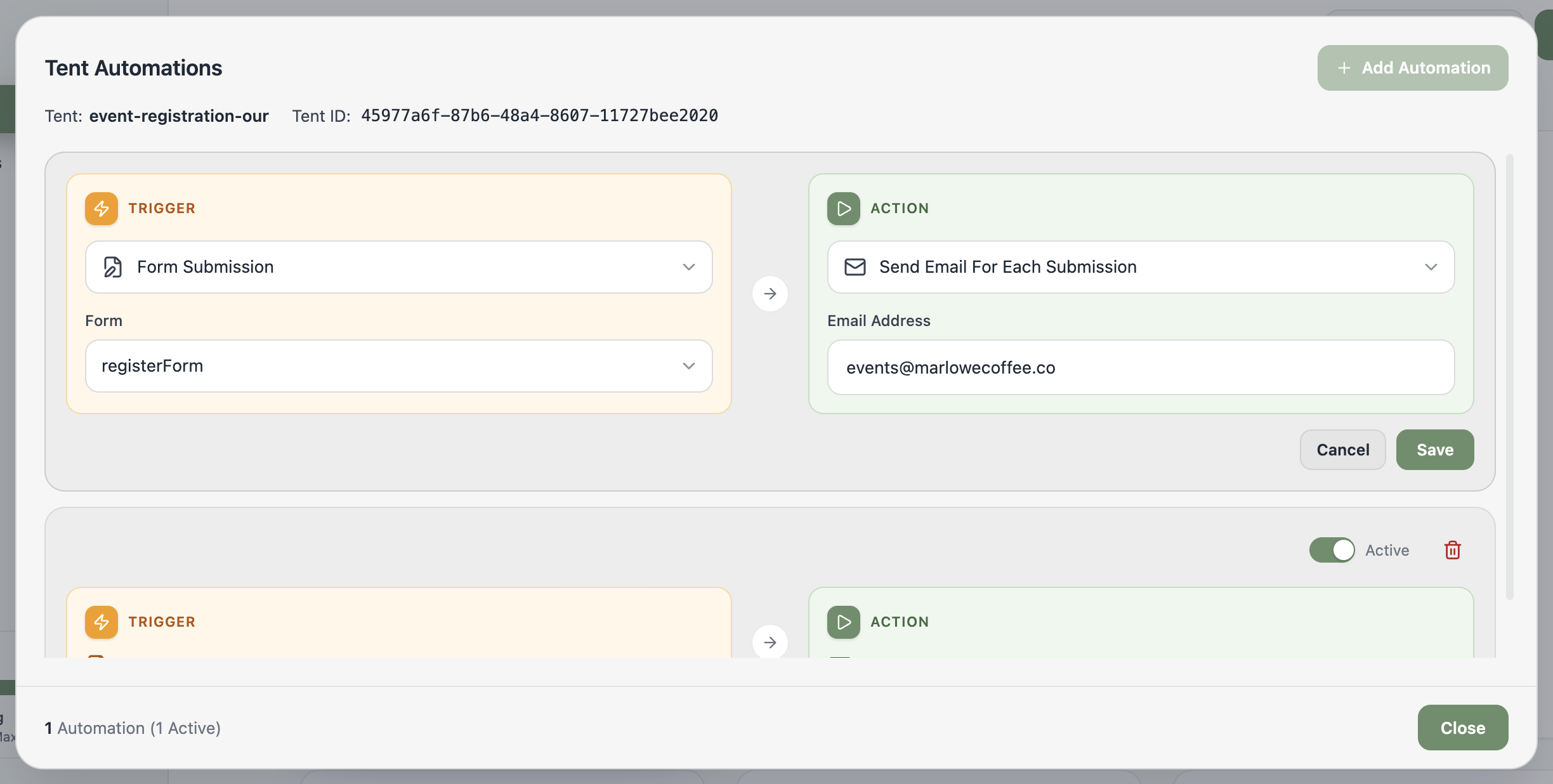Delete the second automation with trash icon
Screen dimensions: 1553x784
(x=1453, y=550)
